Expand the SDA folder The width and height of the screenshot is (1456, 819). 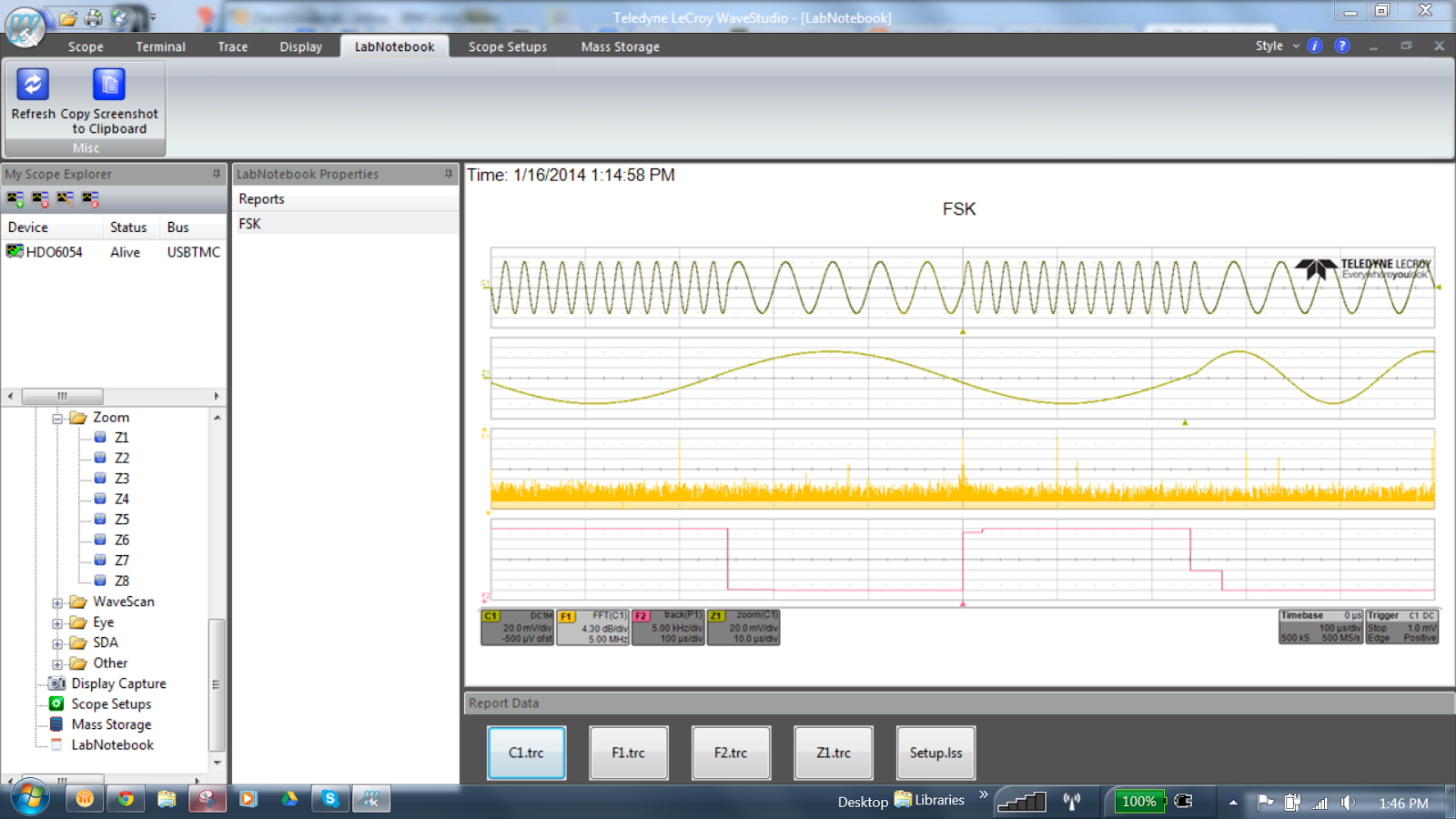(x=57, y=643)
